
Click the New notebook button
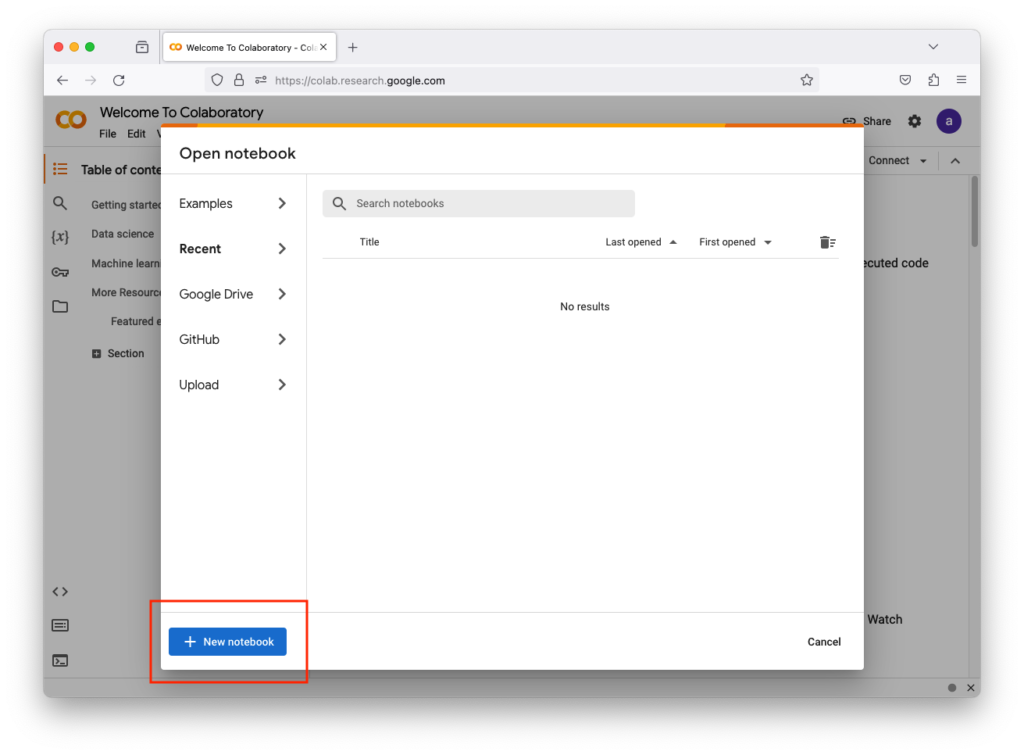(x=228, y=642)
